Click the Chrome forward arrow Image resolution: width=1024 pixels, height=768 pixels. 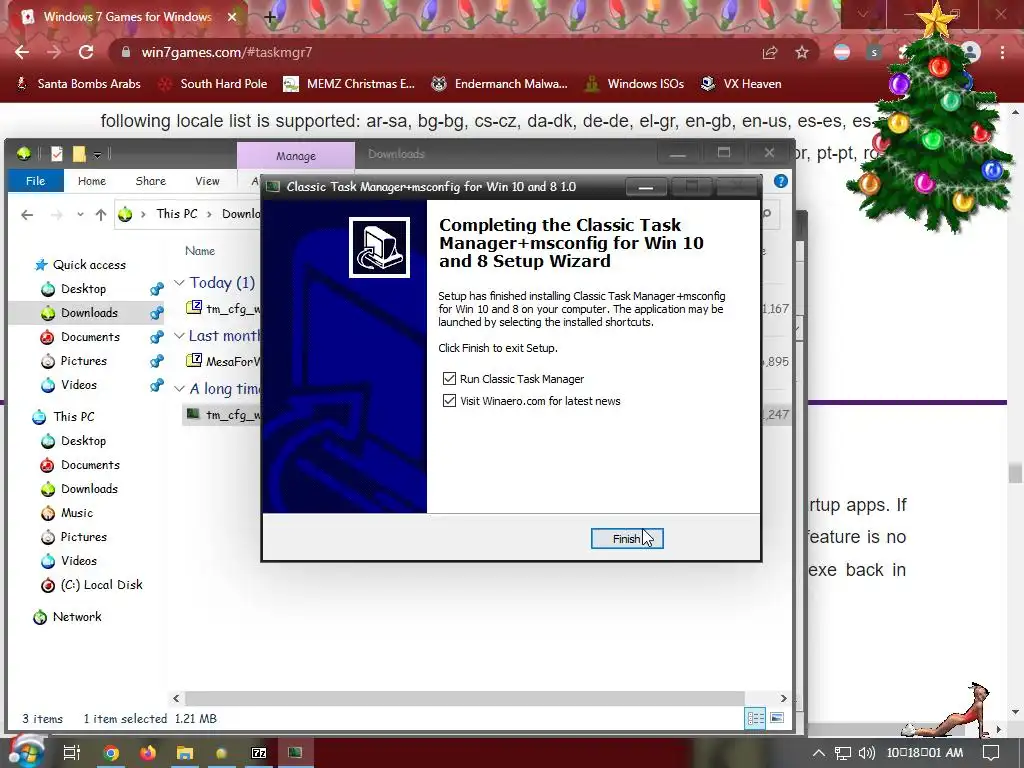point(54,52)
